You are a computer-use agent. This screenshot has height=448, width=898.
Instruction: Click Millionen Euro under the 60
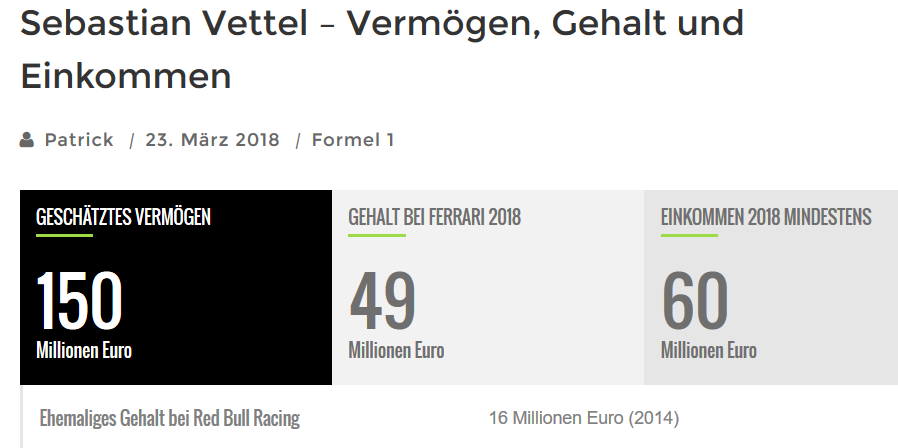(x=709, y=351)
